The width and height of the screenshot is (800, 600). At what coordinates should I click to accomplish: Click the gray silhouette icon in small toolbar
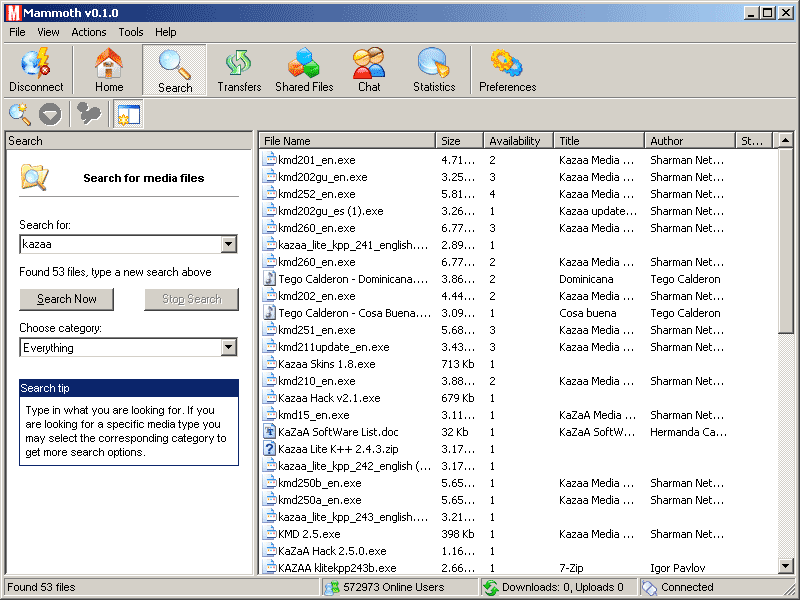point(89,114)
